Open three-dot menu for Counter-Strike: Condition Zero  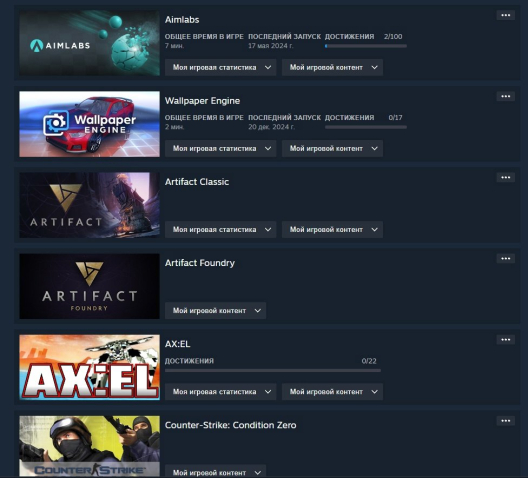click(505, 421)
